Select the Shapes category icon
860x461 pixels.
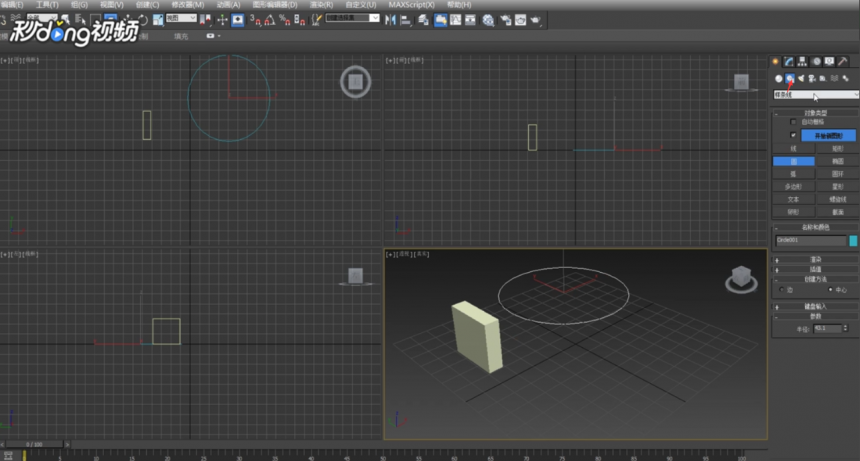click(x=790, y=78)
